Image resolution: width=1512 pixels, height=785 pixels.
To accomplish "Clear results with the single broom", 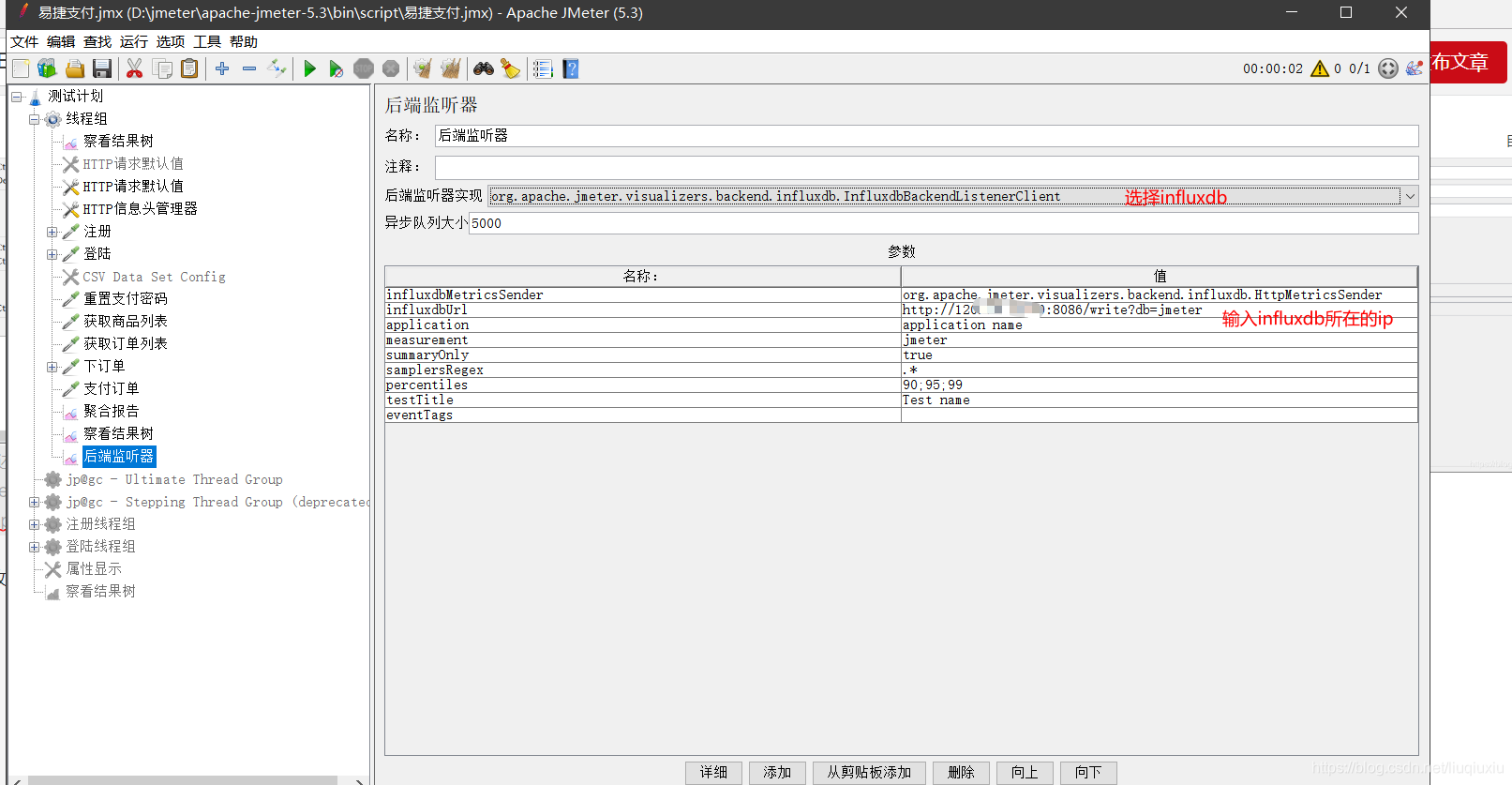I will tap(423, 68).
